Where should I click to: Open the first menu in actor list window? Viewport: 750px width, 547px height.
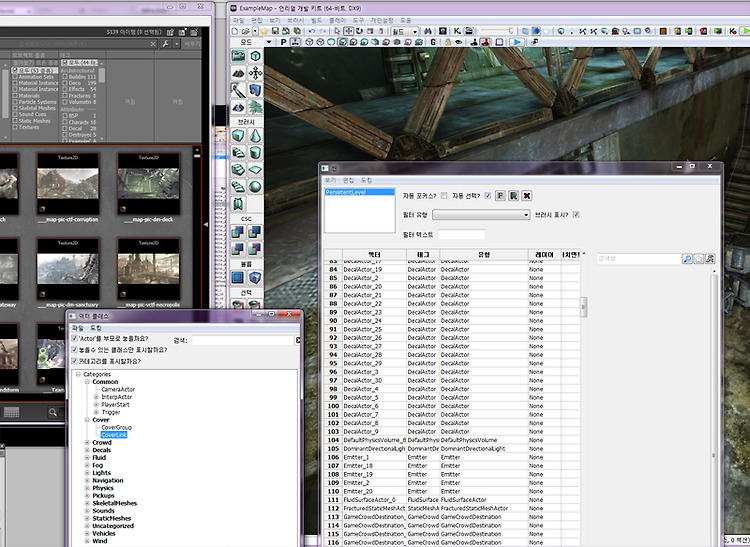point(330,180)
